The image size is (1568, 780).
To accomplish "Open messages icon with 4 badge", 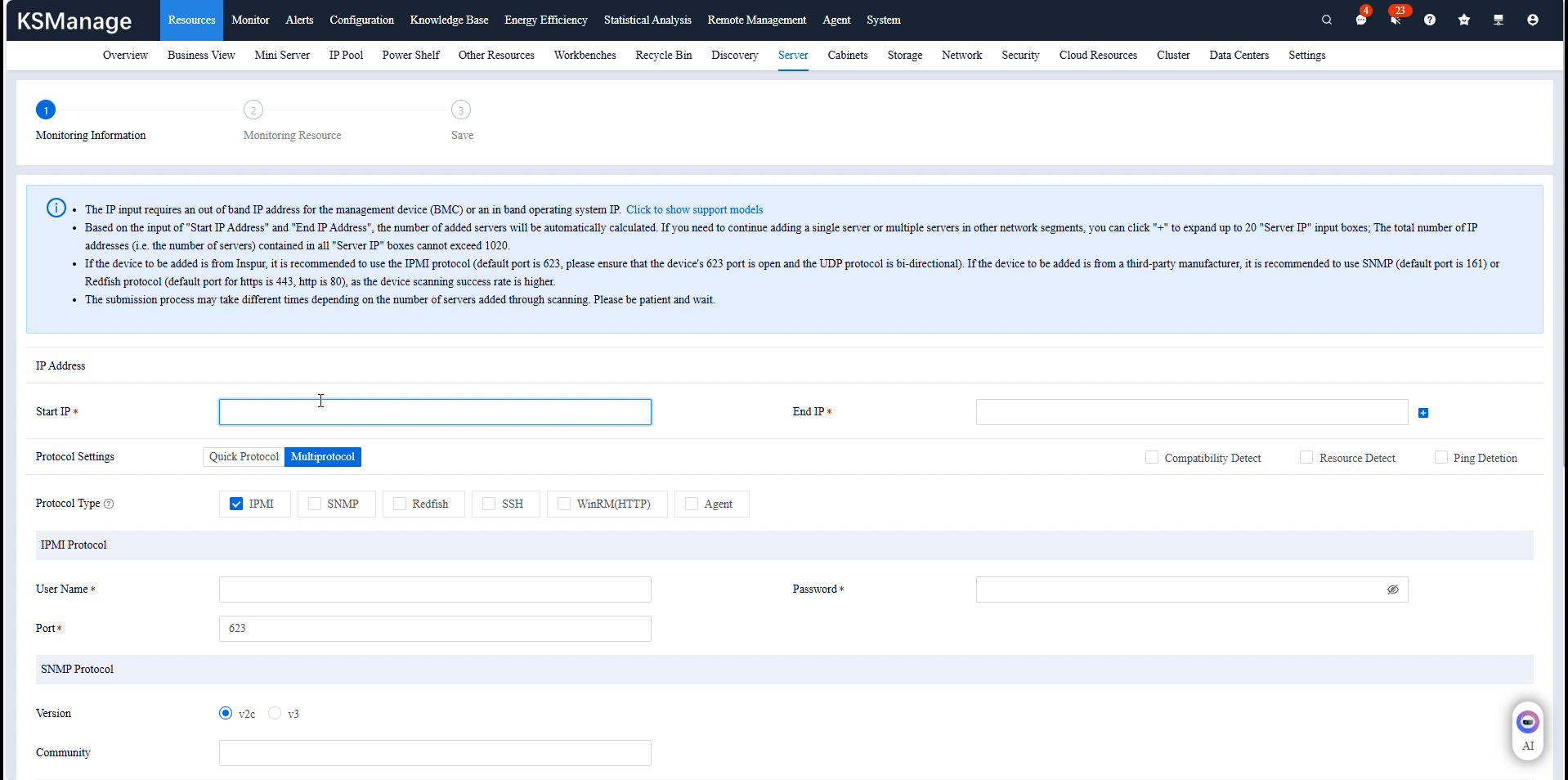I will pos(1360,20).
